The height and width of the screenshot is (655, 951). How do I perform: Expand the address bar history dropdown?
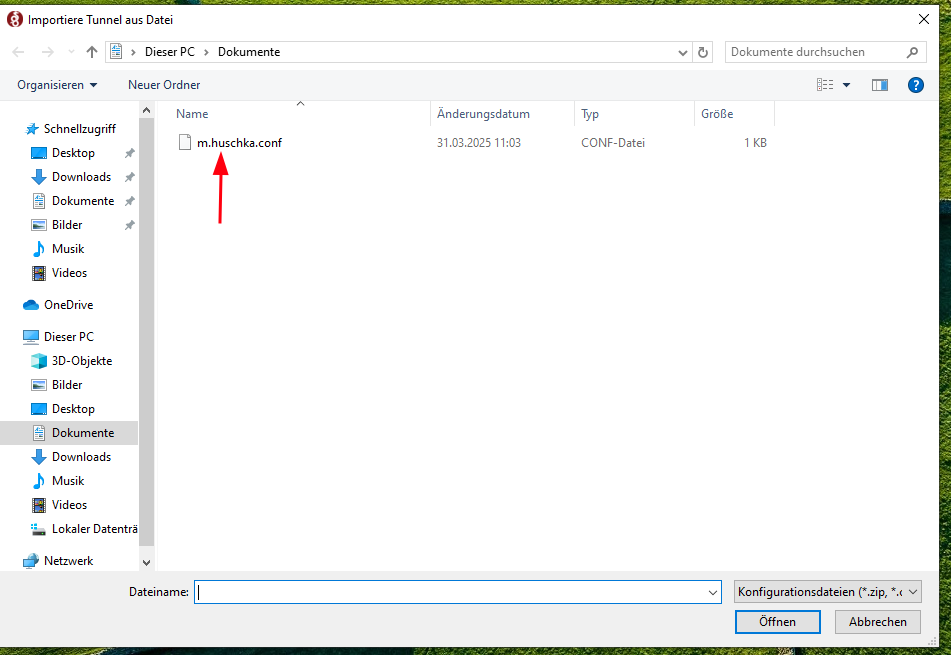coord(683,52)
